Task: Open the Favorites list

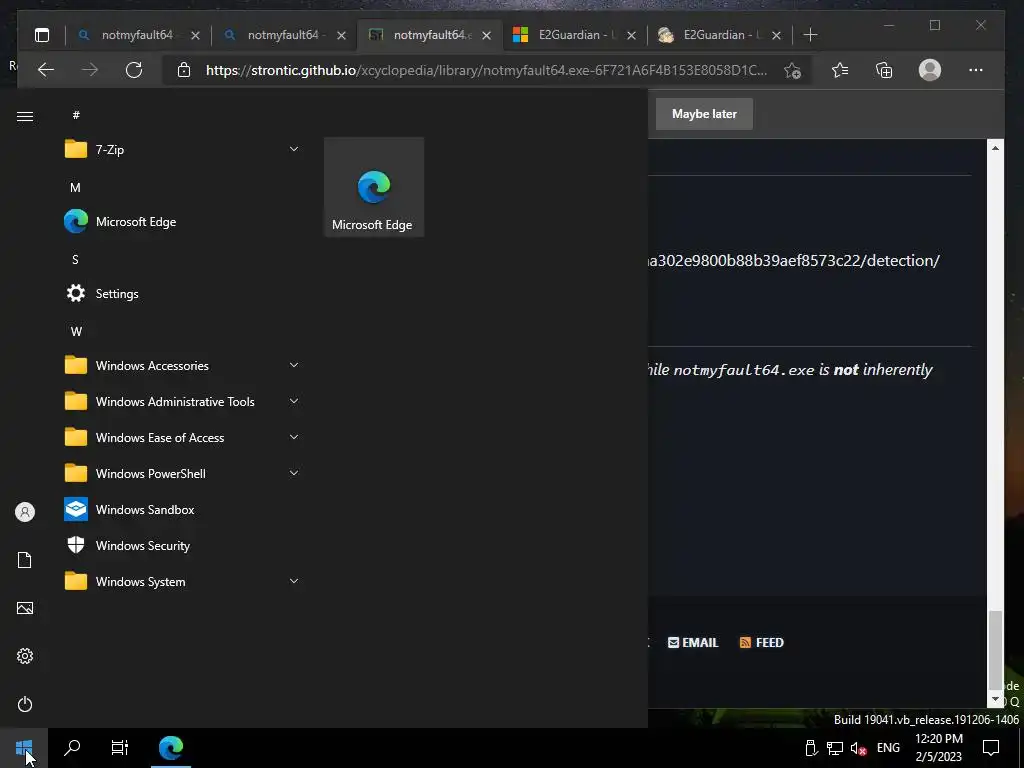Action: 840,70
